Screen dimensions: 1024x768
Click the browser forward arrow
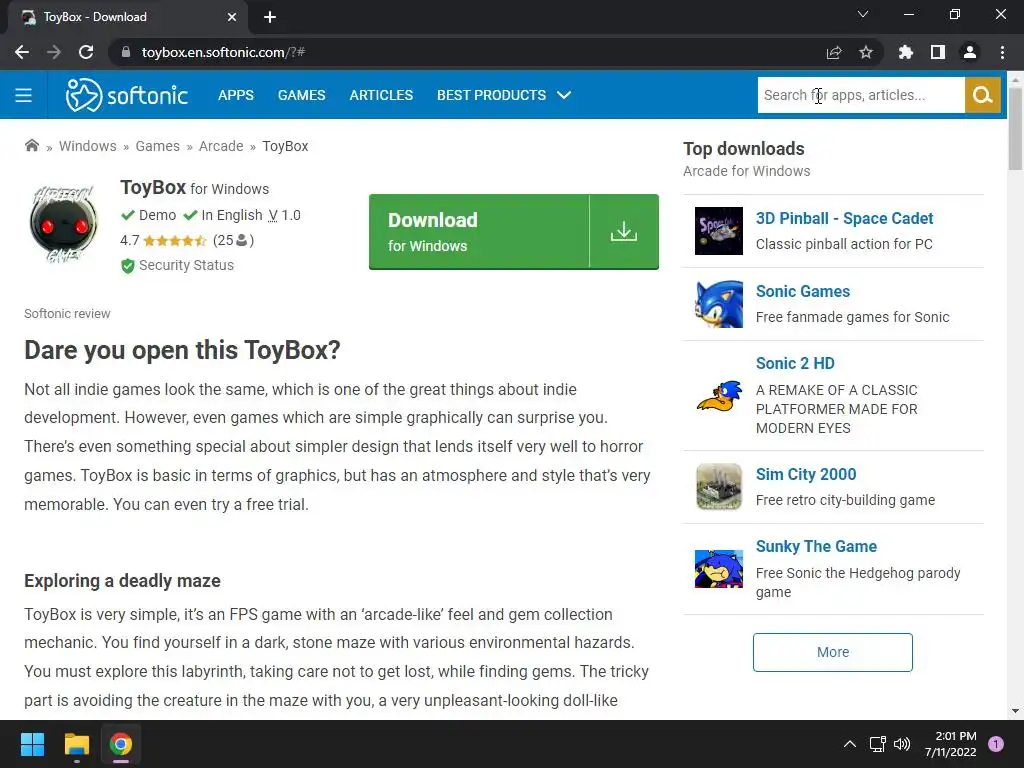pyautogui.click(x=54, y=52)
